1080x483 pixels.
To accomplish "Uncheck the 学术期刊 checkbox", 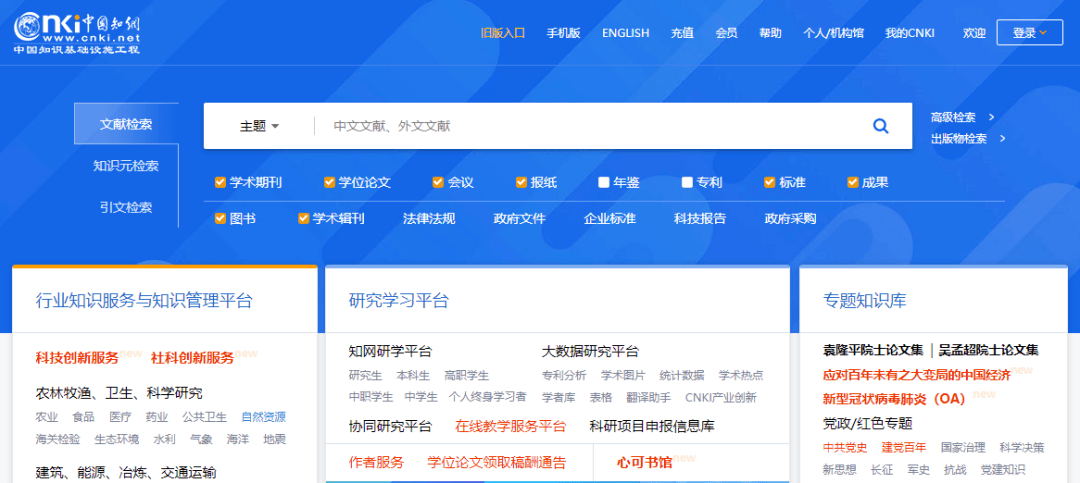I will pos(220,183).
